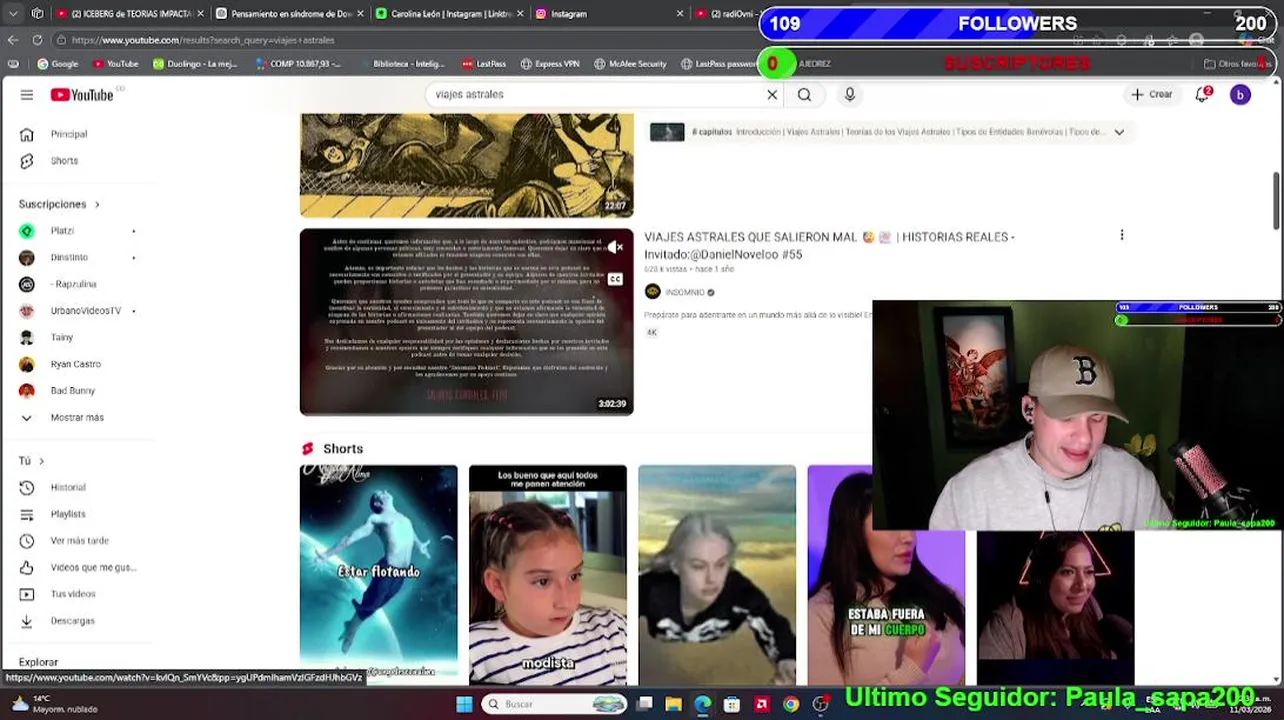Open Duolingo bookmark
Screen dimensions: 1284x720
point(195,64)
